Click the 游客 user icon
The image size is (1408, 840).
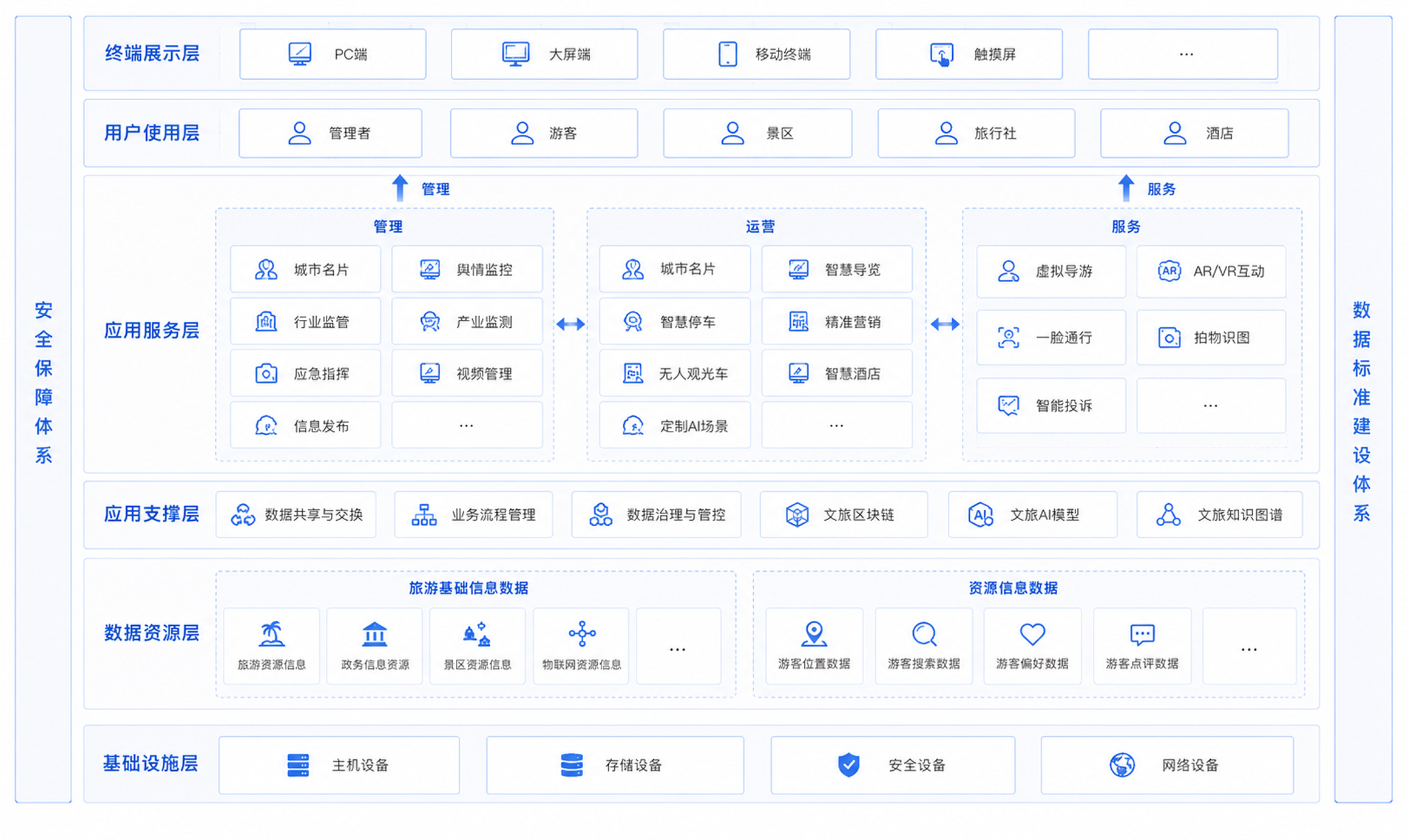point(522,133)
